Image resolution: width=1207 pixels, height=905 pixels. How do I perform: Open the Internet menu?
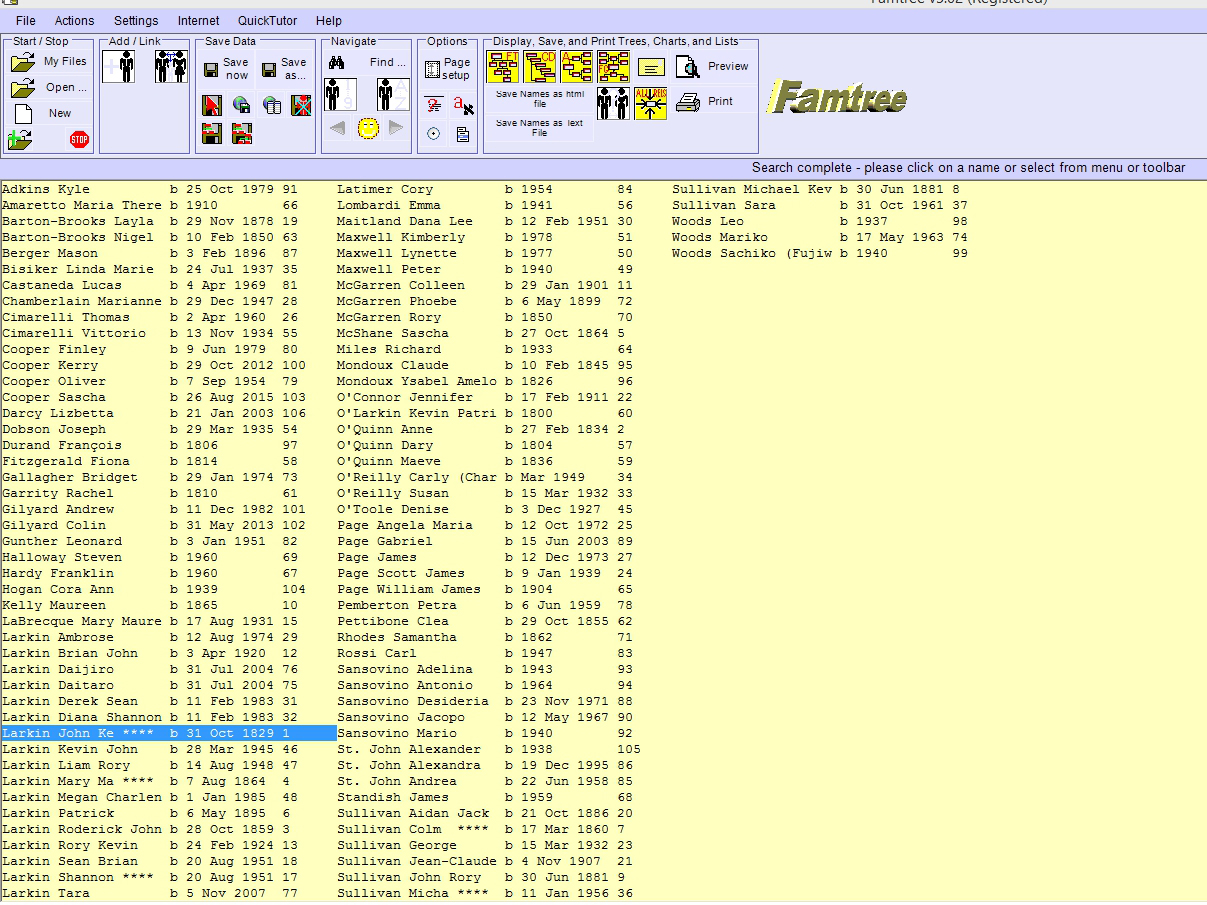(x=199, y=21)
